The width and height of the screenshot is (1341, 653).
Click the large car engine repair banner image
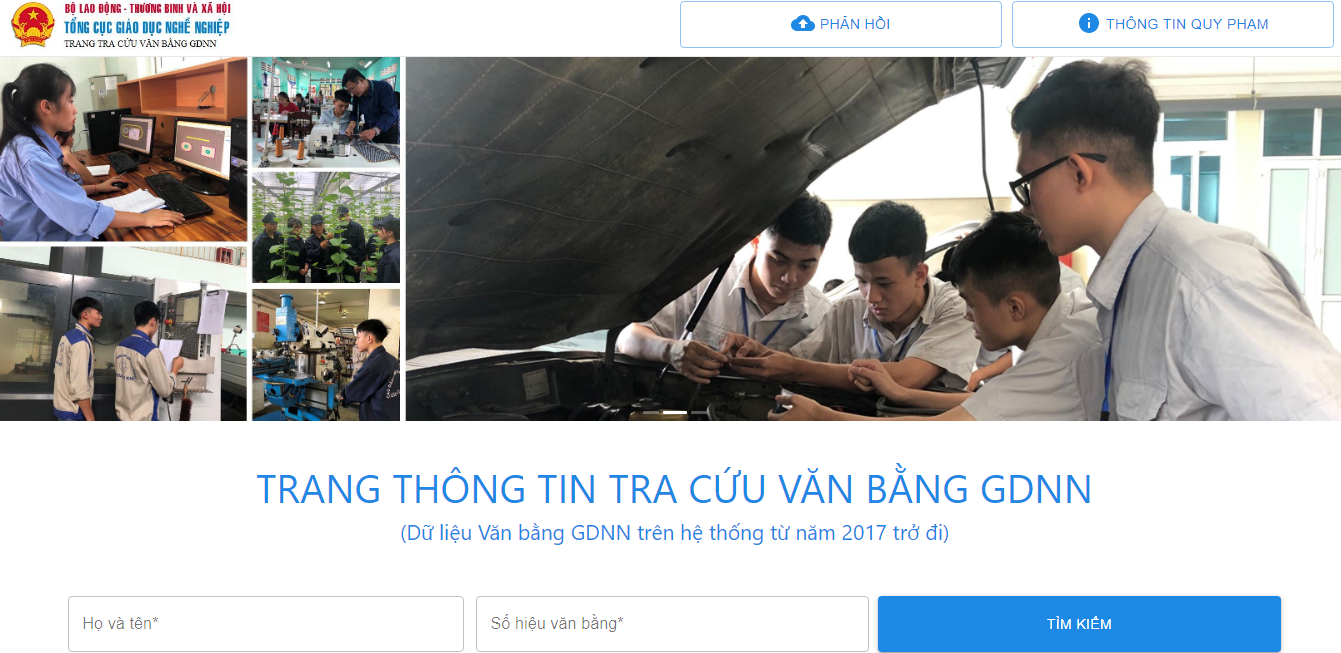click(x=873, y=239)
